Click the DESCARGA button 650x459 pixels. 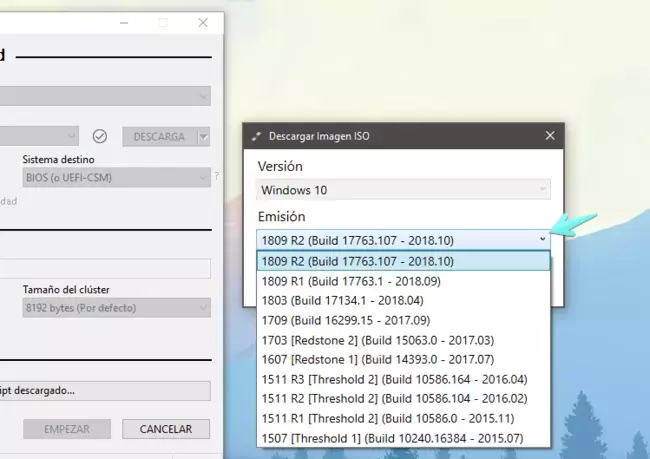pyautogui.click(x=158, y=136)
